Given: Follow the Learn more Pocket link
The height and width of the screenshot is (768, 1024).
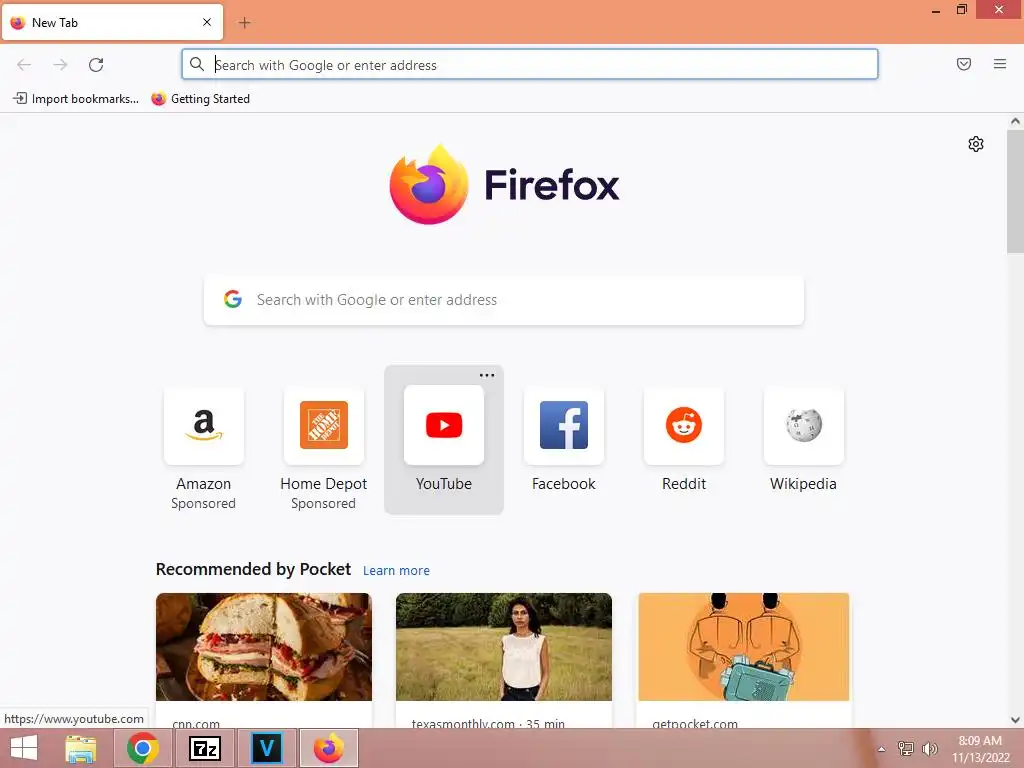Looking at the screenshot, I should (x=396, y=571).
